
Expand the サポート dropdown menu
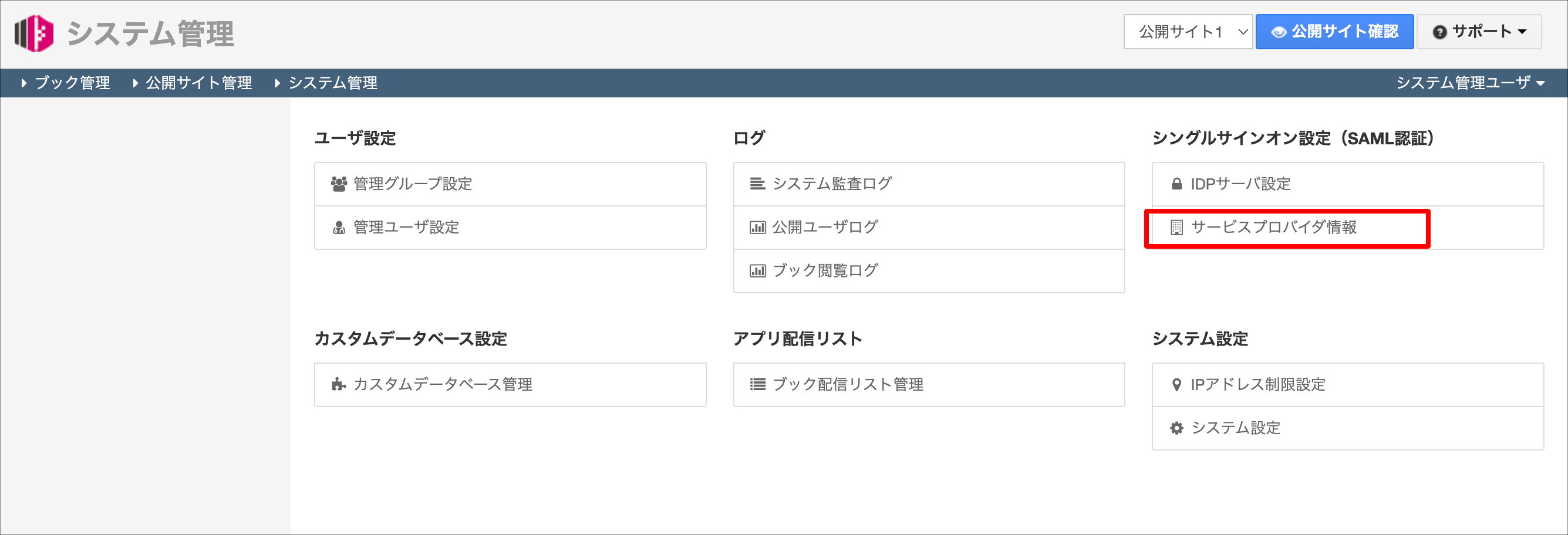click(1479, 32)
